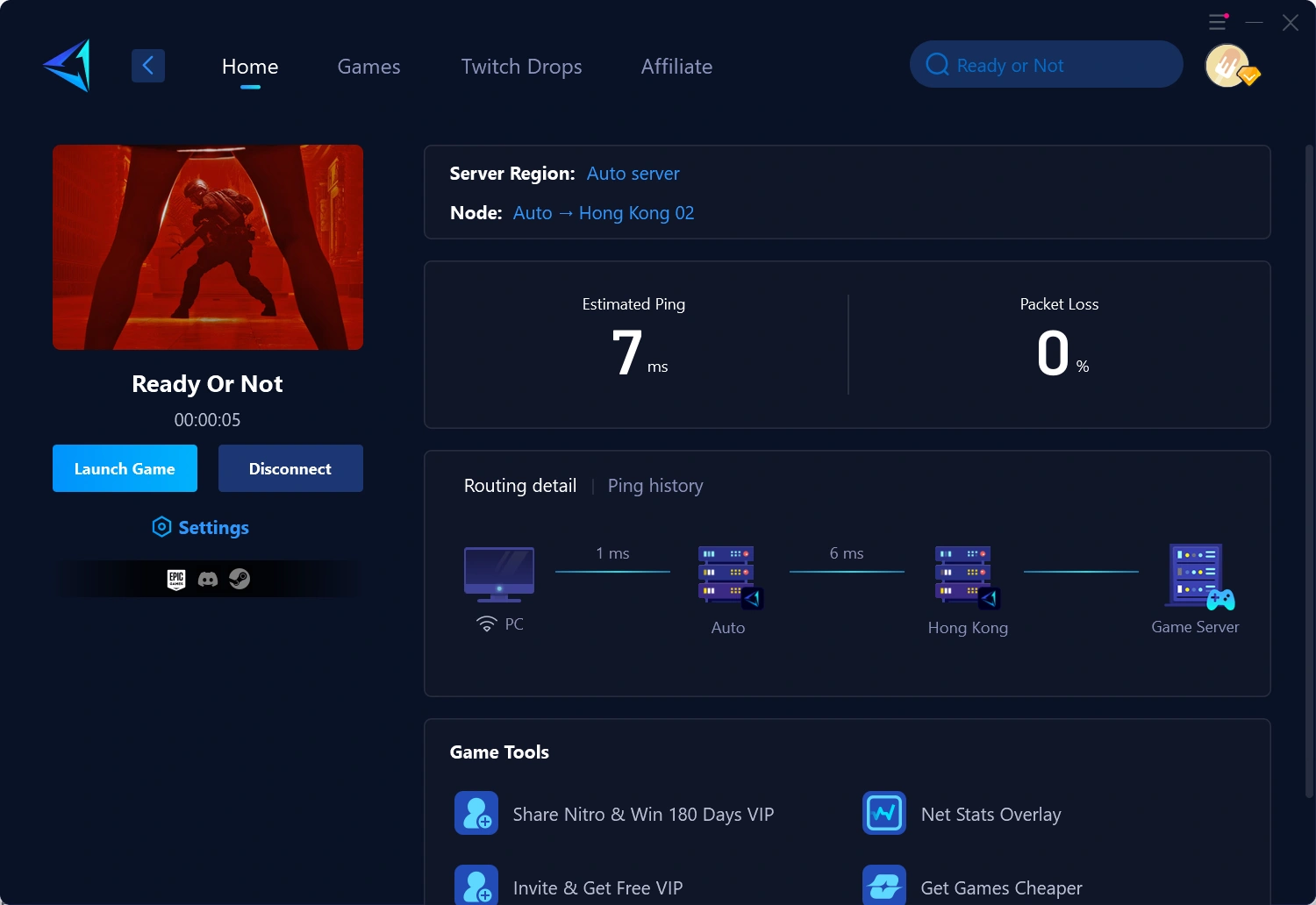Click the Ready or Not search field
This screenshot has height=905, width=1316.
1047,64
